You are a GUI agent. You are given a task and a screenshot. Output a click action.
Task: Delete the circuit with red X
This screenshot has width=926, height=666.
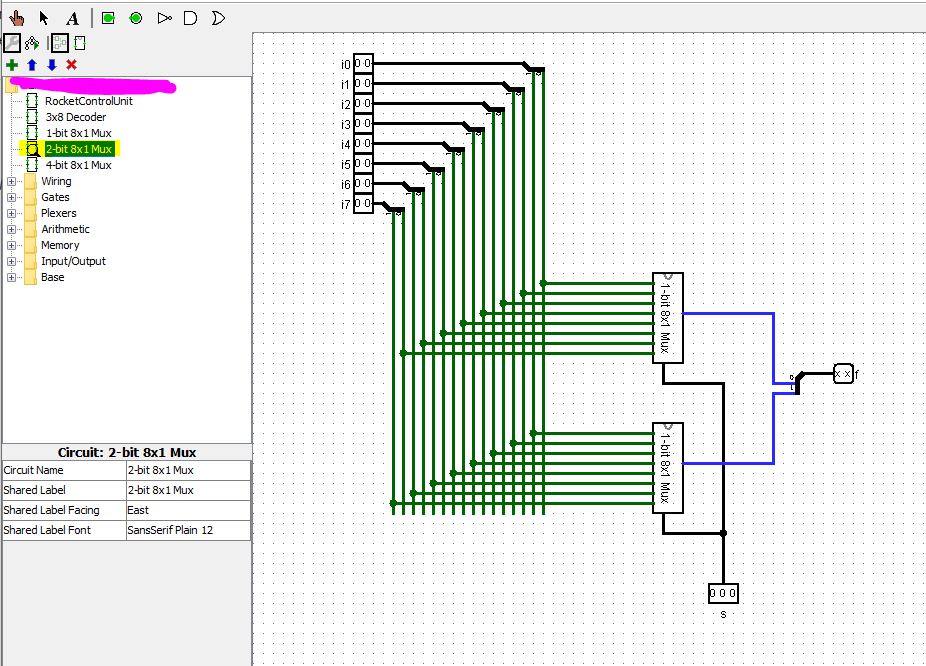point(71,65)
